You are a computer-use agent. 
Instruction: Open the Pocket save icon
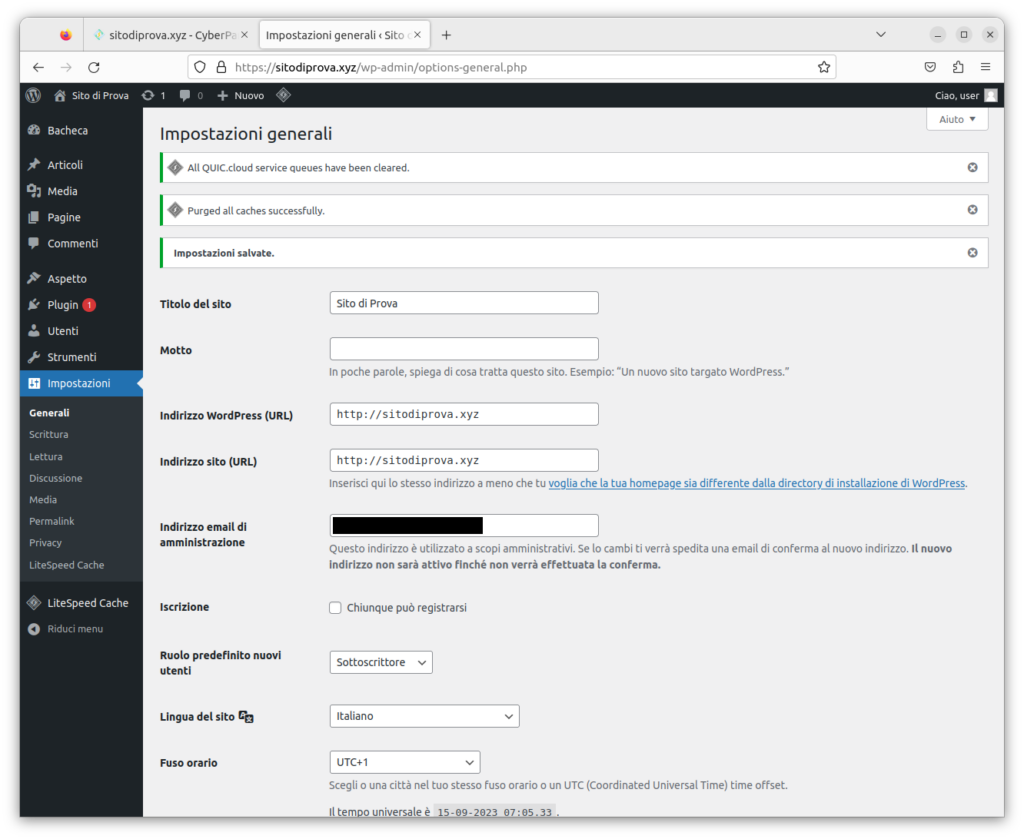click(931, 67)
